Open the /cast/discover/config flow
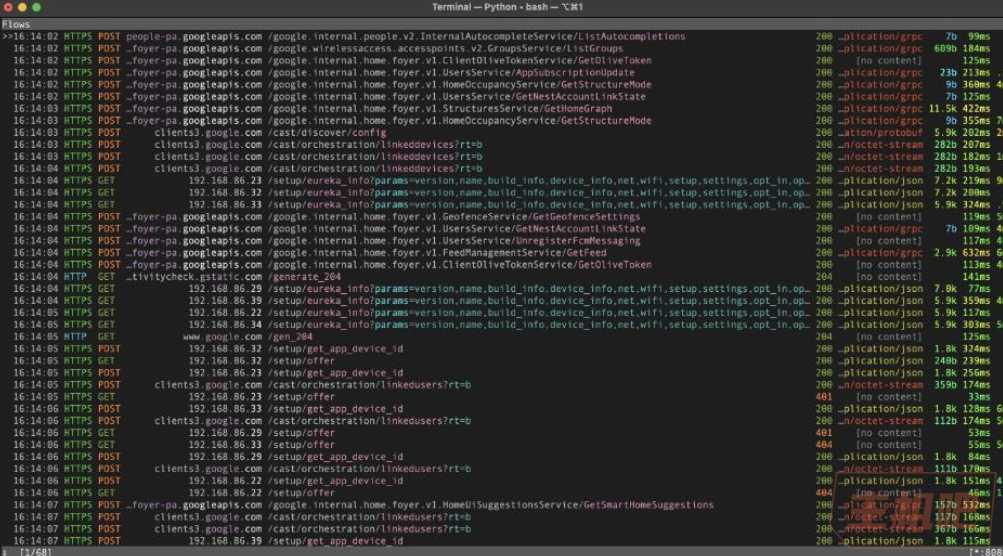The width and height of the screenshot is (1003, 556). click(502, 132)
